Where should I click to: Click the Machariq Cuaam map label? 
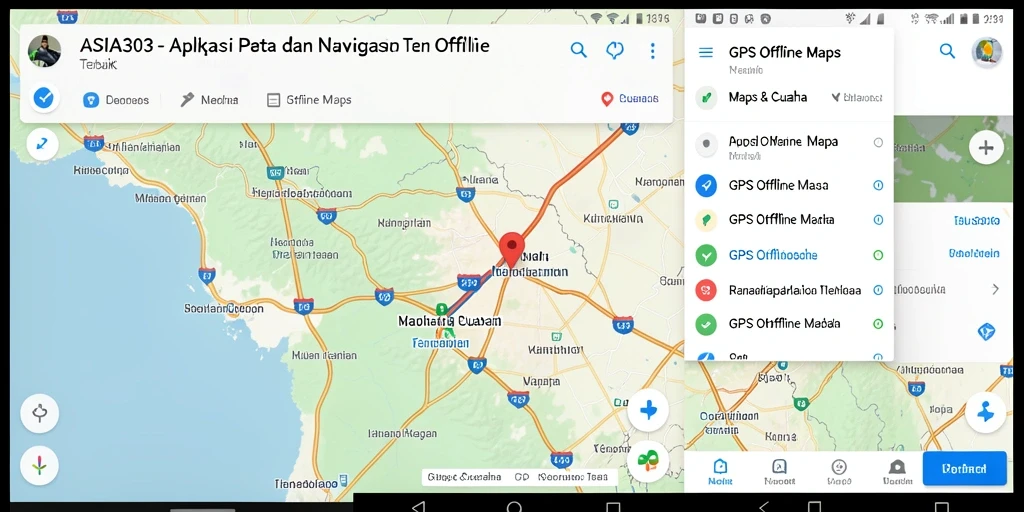(x=450, y=321)
